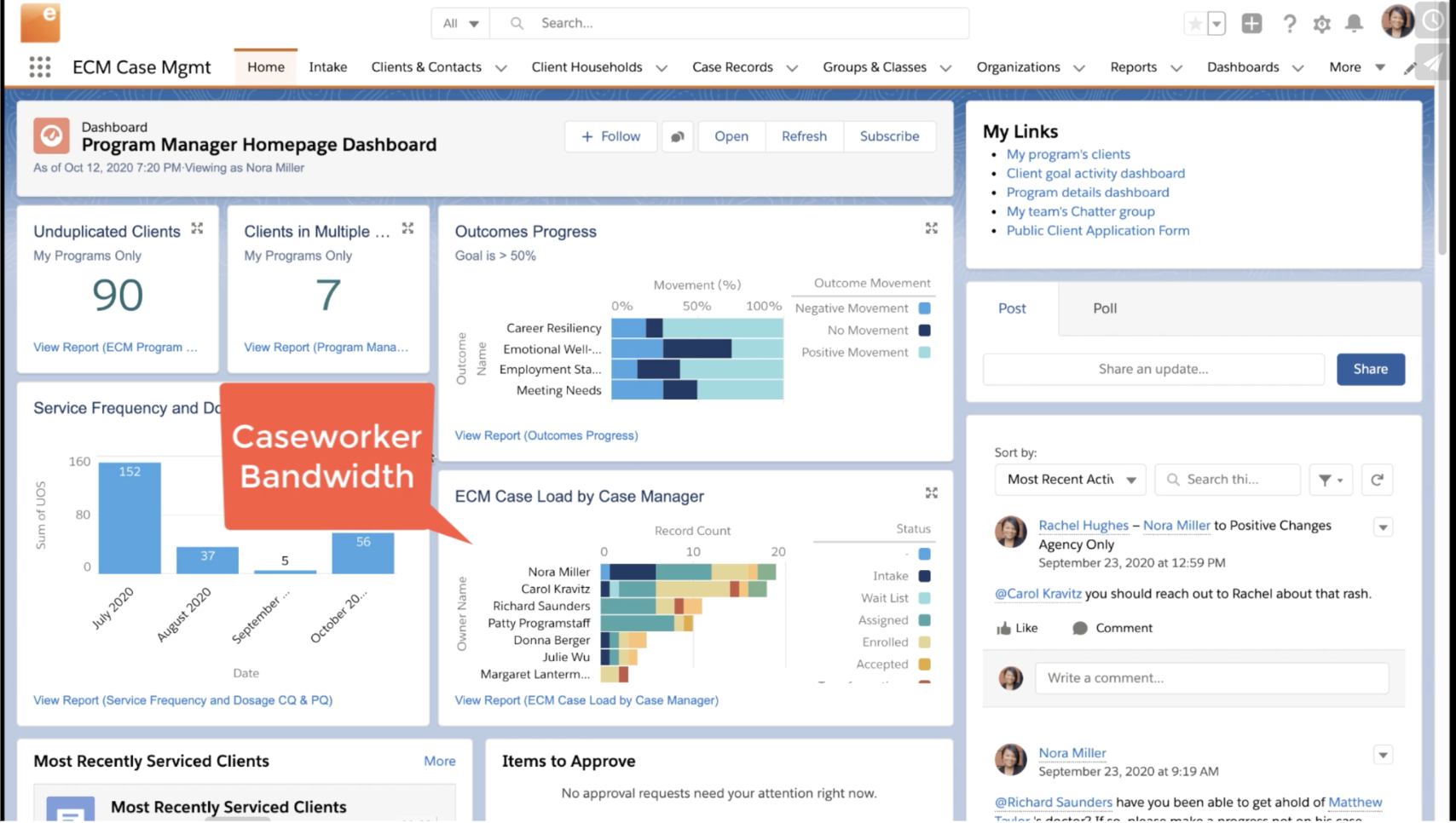
Task: Go to the Home tab
Action: coord(266,67)
